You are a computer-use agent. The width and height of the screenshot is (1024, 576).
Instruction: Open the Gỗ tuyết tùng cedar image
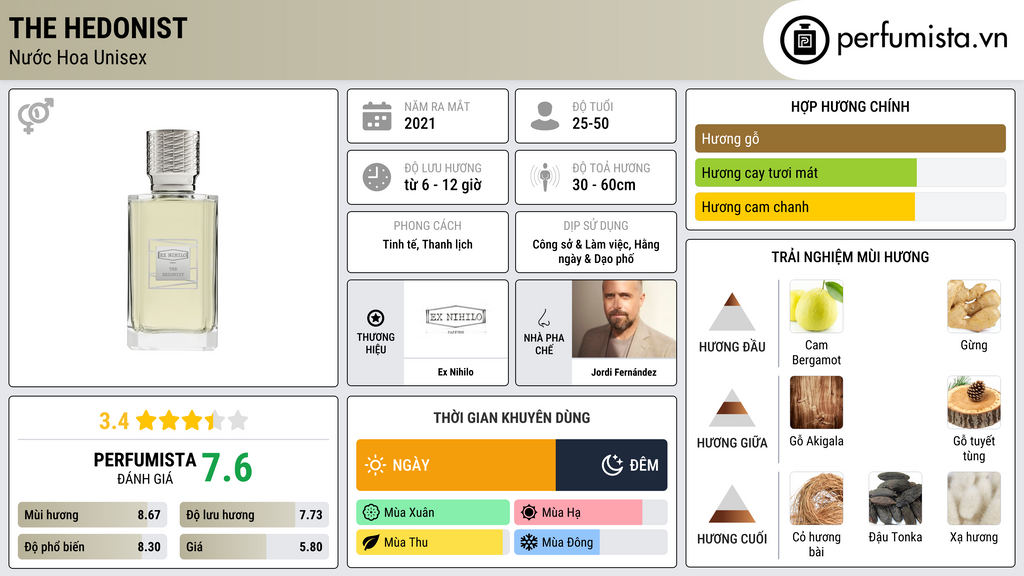coord(974,402)
